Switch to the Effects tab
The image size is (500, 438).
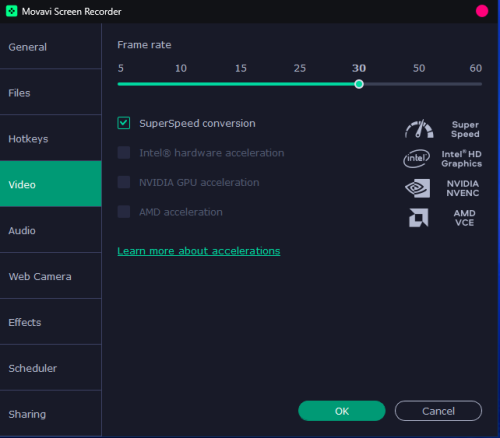51,322
